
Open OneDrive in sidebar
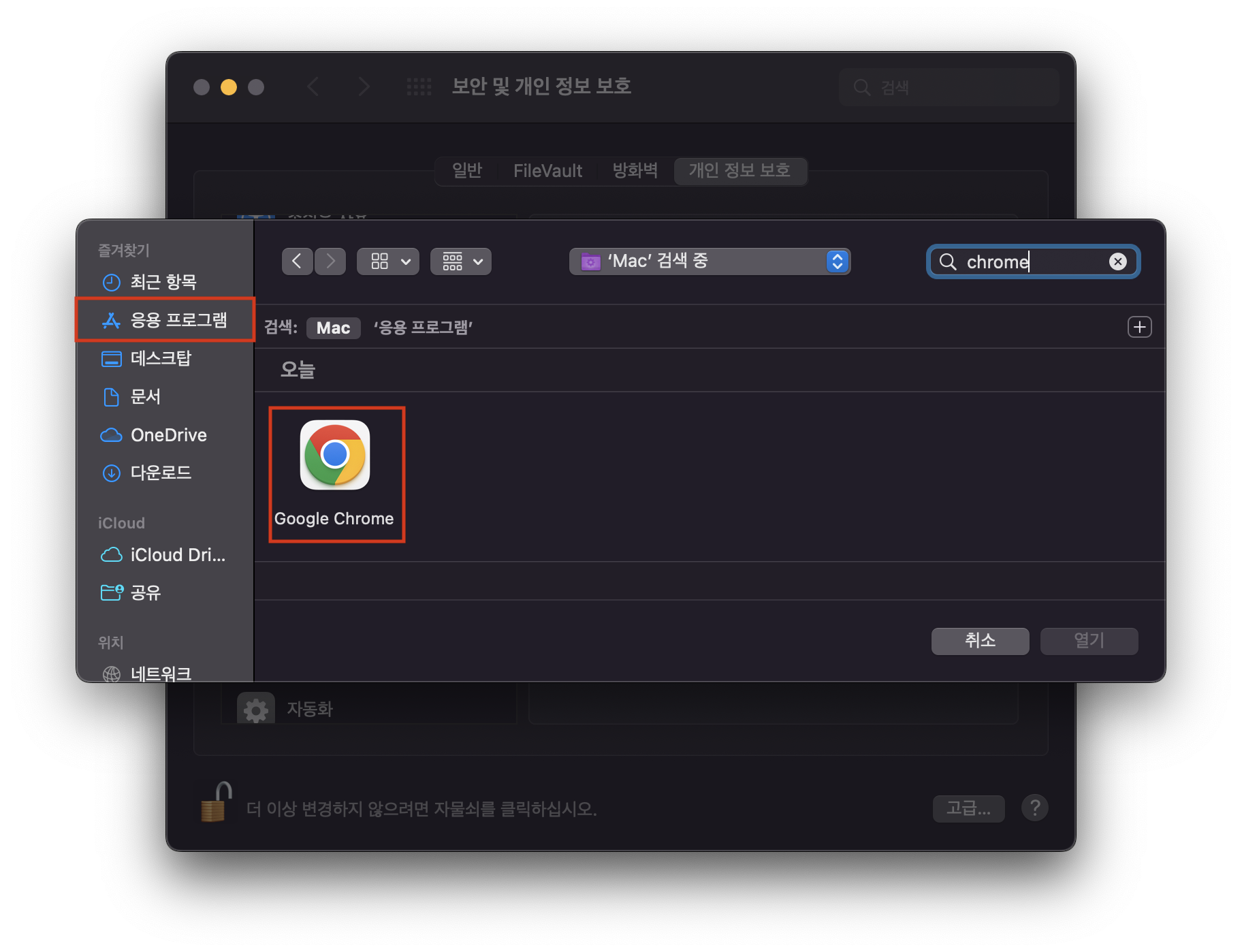164,434
